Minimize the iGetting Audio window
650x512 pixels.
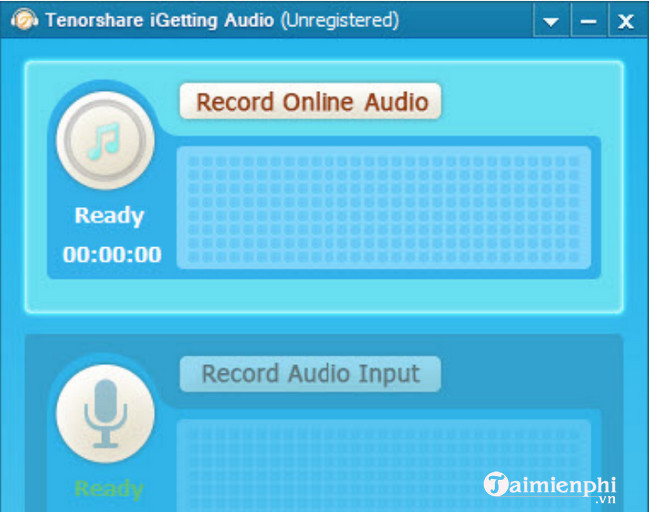[x=588, y=21]
